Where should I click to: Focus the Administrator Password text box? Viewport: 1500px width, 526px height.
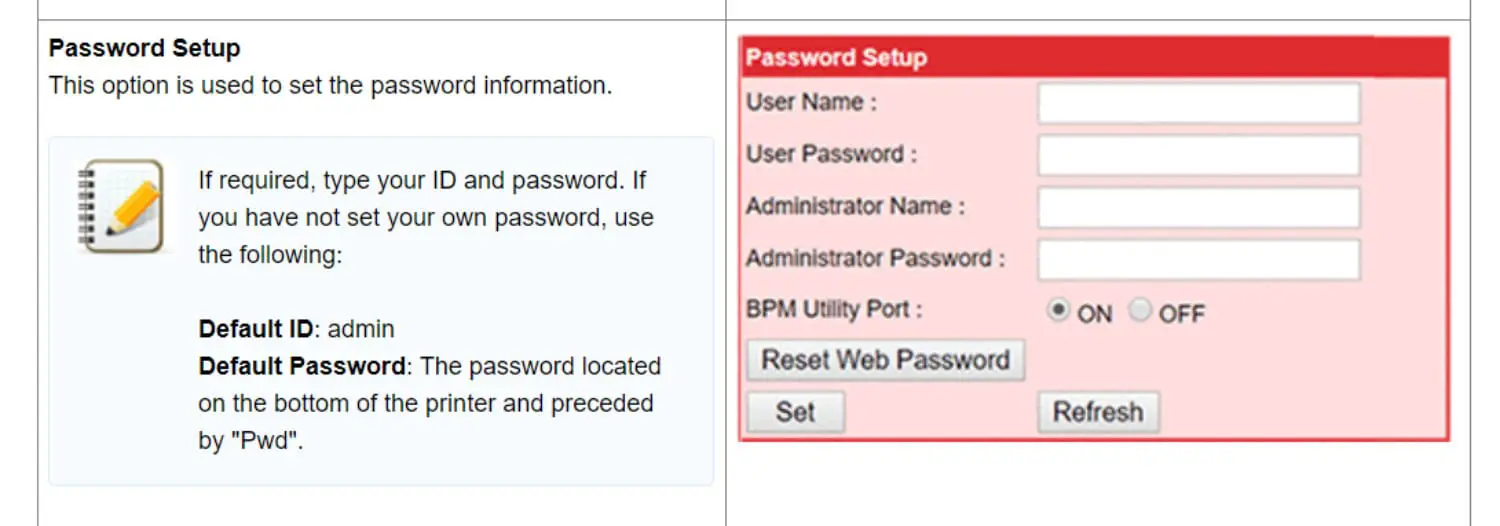[1199, 259]
